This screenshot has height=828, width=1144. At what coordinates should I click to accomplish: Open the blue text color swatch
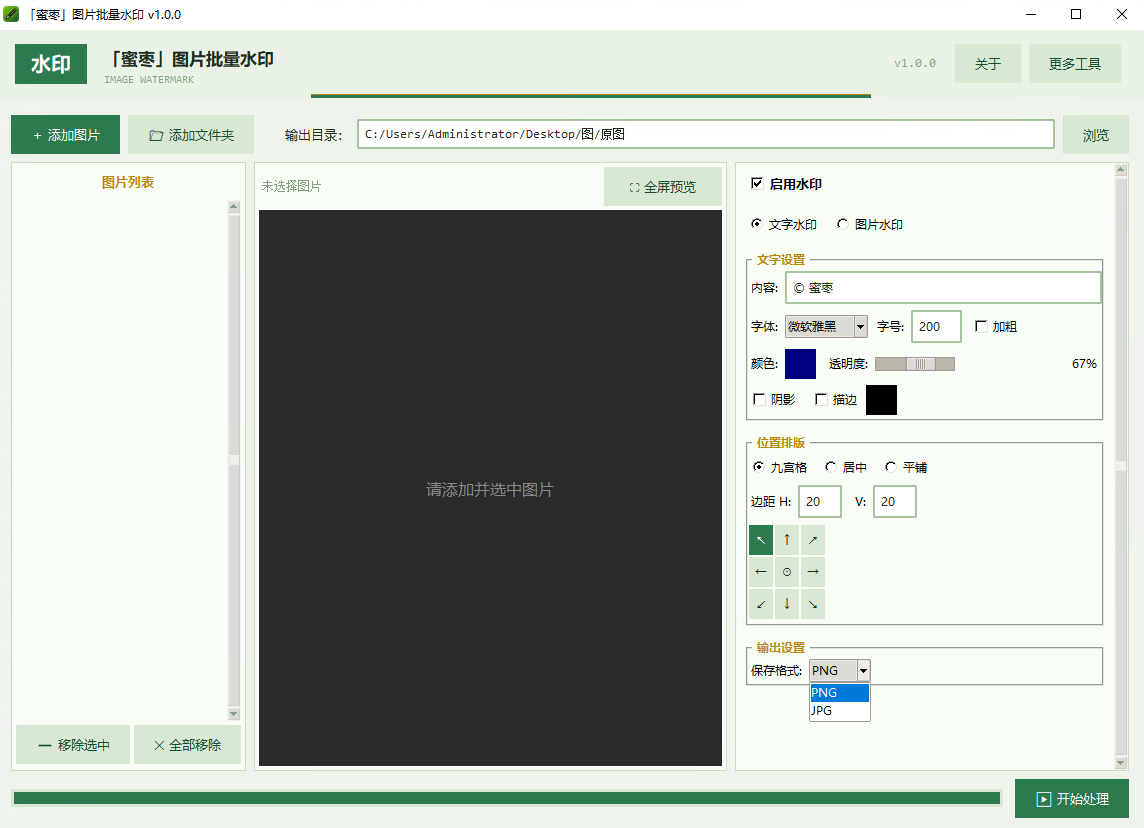coord(800,364)
